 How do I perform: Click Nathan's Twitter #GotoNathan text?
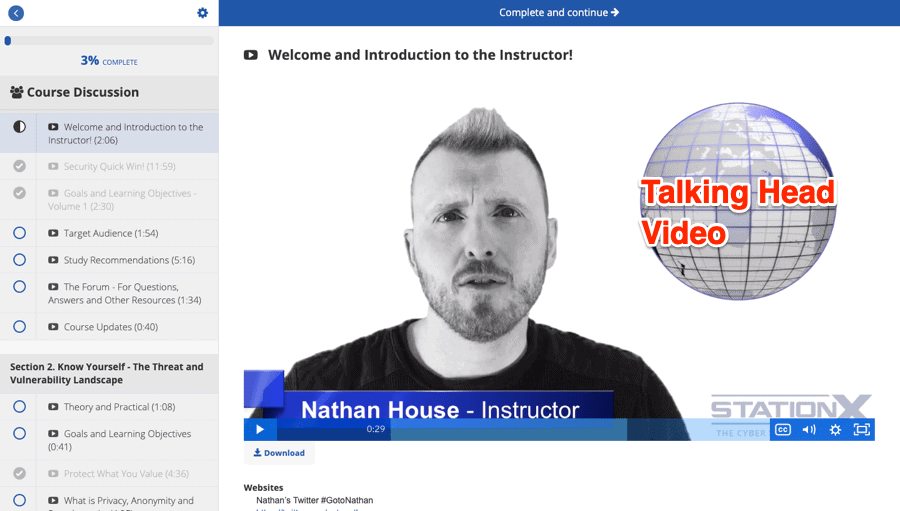[x=315, y=500]
